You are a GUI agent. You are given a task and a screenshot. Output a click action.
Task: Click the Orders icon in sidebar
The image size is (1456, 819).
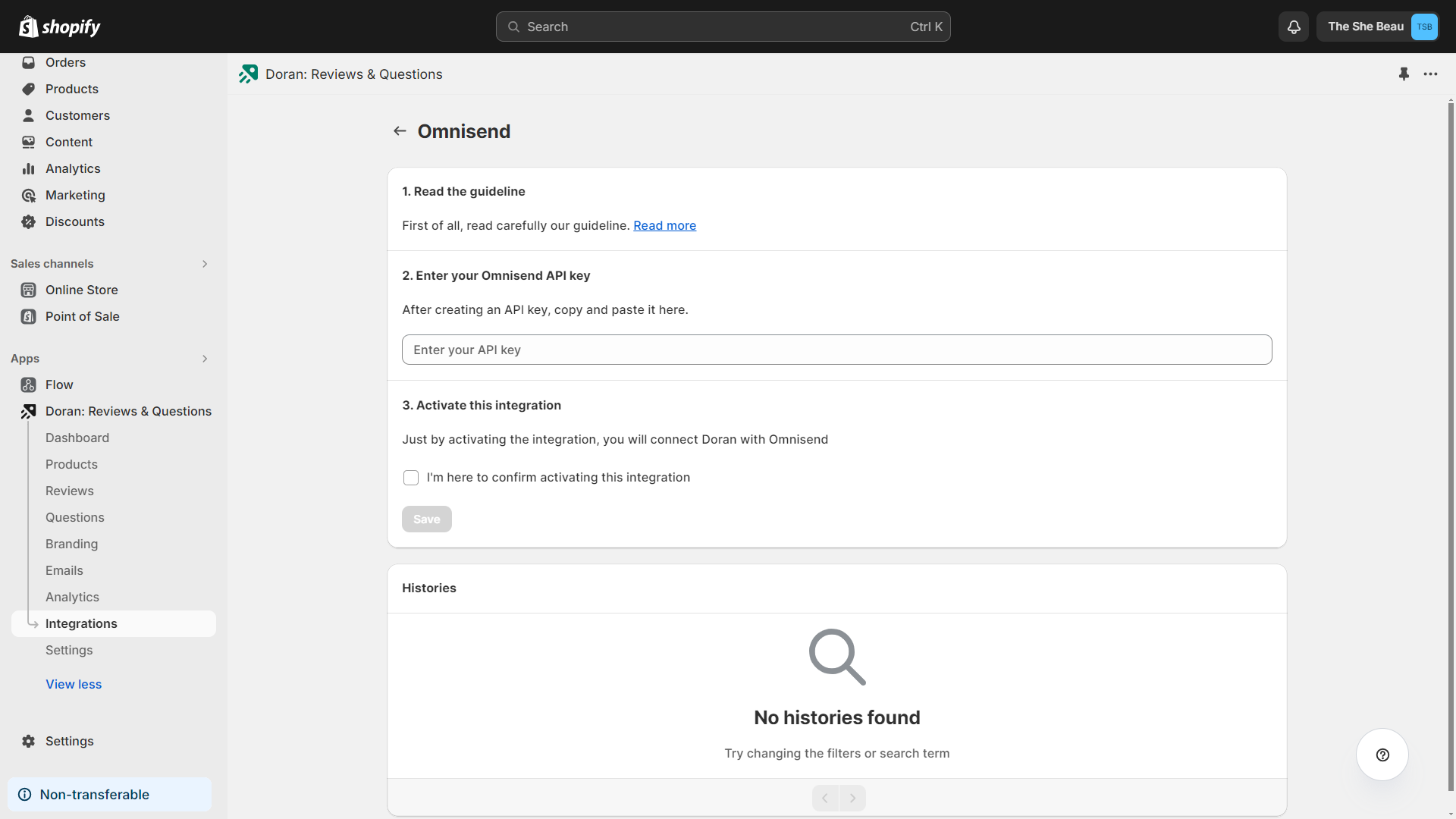[29, 62]
